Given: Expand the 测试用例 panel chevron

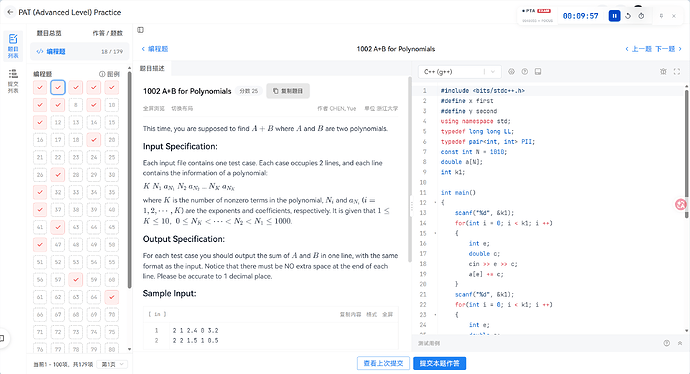Looking at the screenshot, I should [x=680, y=343].
